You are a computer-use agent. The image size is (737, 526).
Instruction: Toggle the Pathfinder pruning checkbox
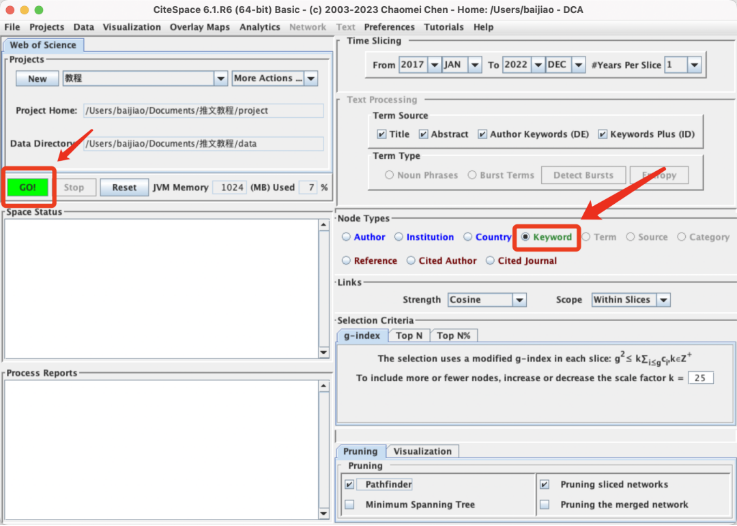point(349,484)
